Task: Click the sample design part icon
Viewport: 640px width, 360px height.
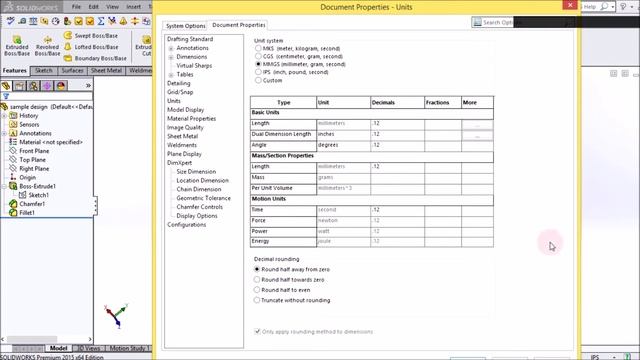Action: coord(4,107)
